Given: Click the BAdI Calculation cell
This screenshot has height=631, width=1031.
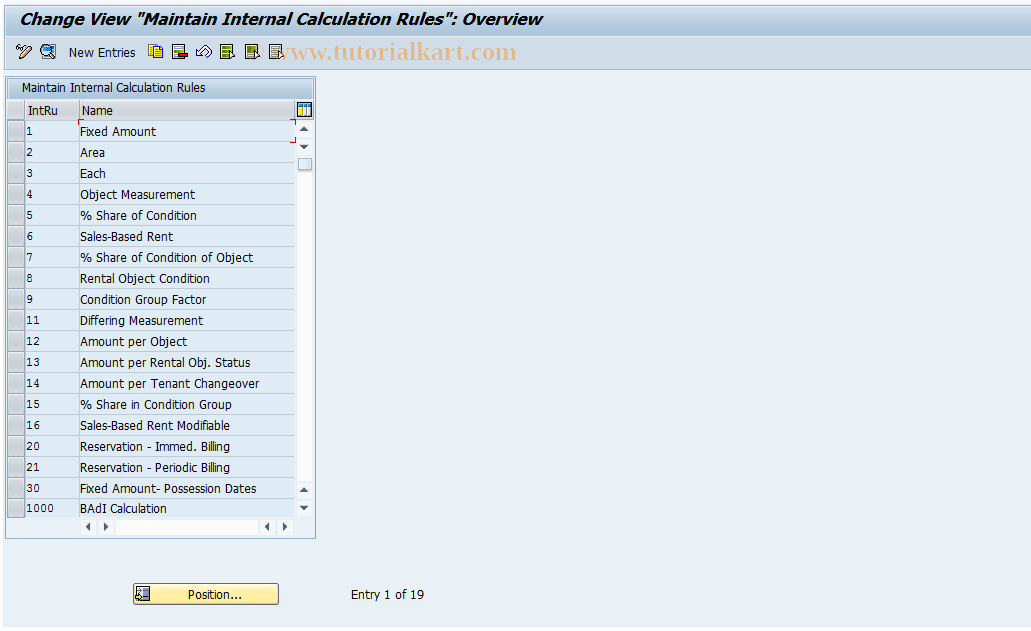Looking at the screenshot, I should coord(187,509).
